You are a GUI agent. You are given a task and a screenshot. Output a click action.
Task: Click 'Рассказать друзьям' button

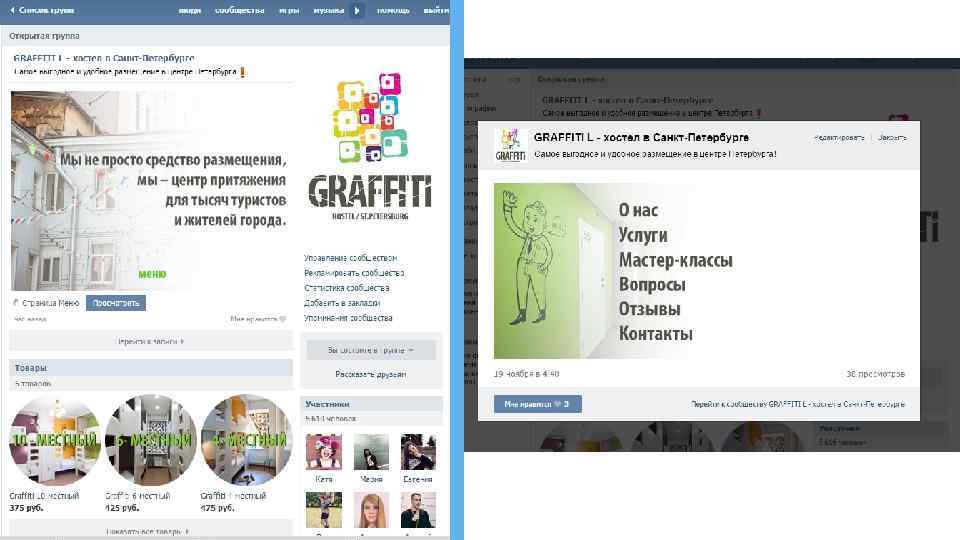point(371,374)
